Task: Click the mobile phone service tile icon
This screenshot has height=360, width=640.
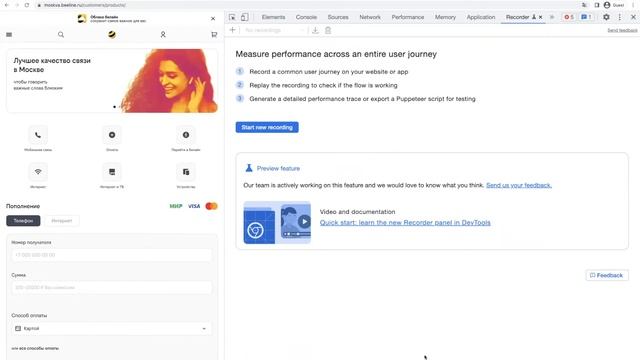Action: click(38, 135)
